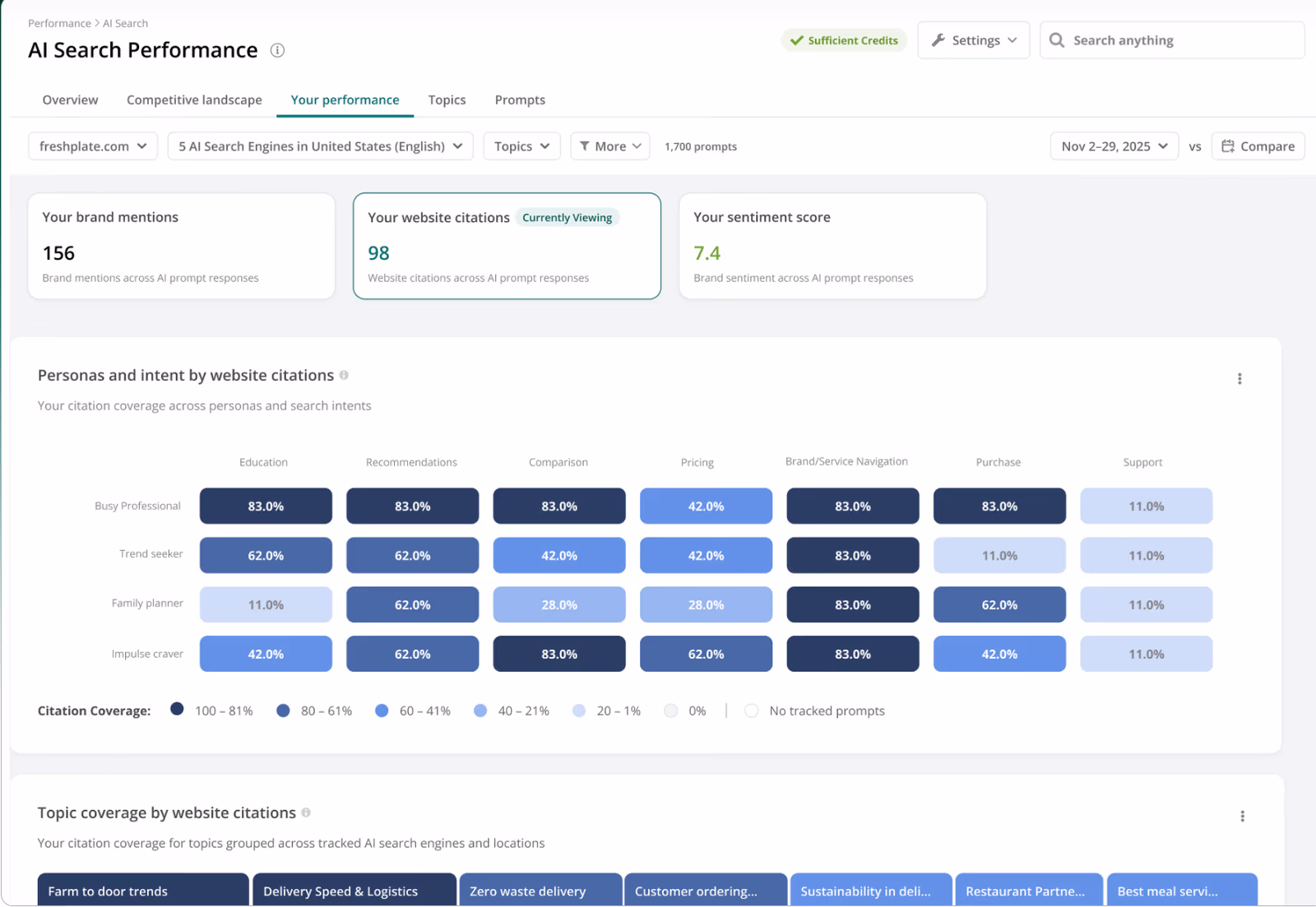1316x907 pixels.
Task: Expand the More filters dropdown
Action: pyautogui.click(x=610, y=146)
